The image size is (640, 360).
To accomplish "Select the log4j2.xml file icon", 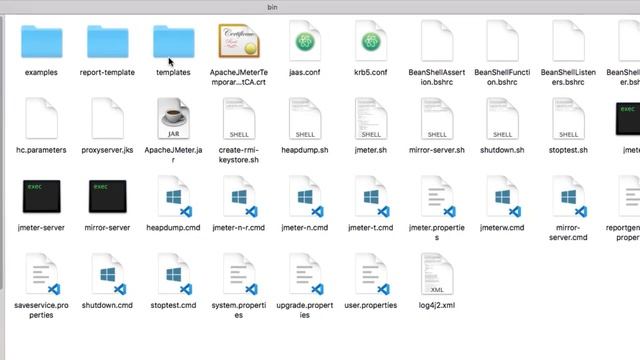I will (437, 274).
